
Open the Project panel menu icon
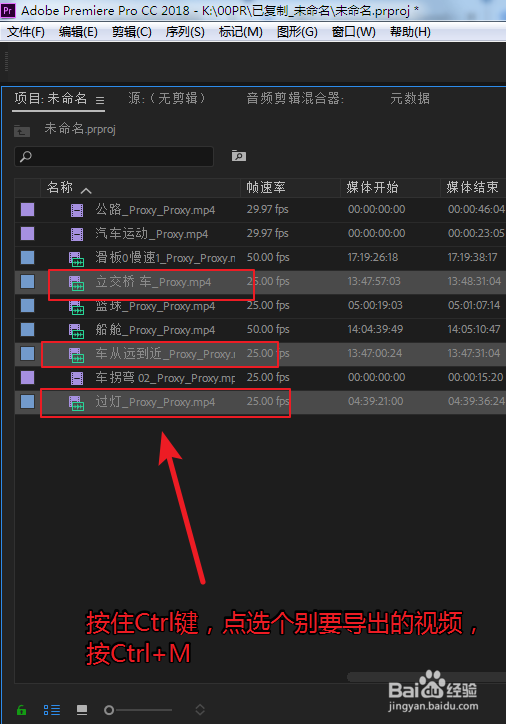click(100, 100)
